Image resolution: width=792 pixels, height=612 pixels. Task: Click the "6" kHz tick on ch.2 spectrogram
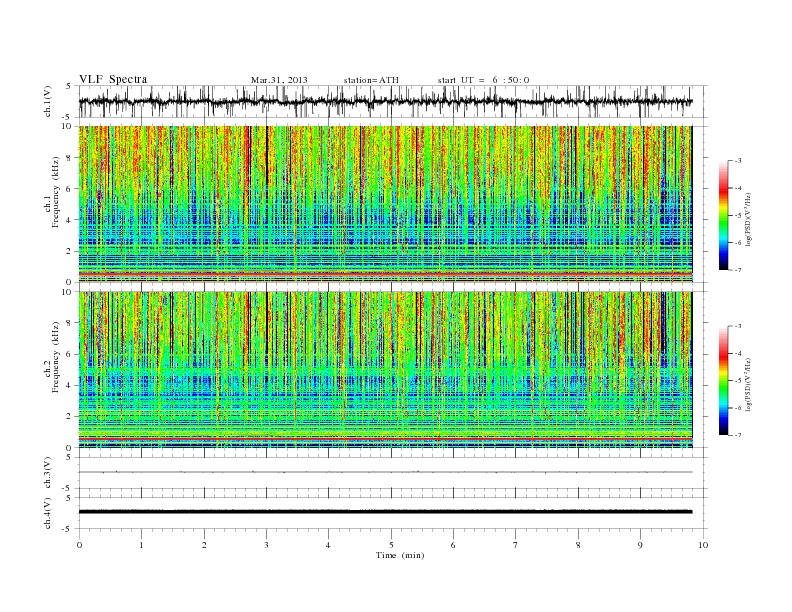click(x=70, y=354)
